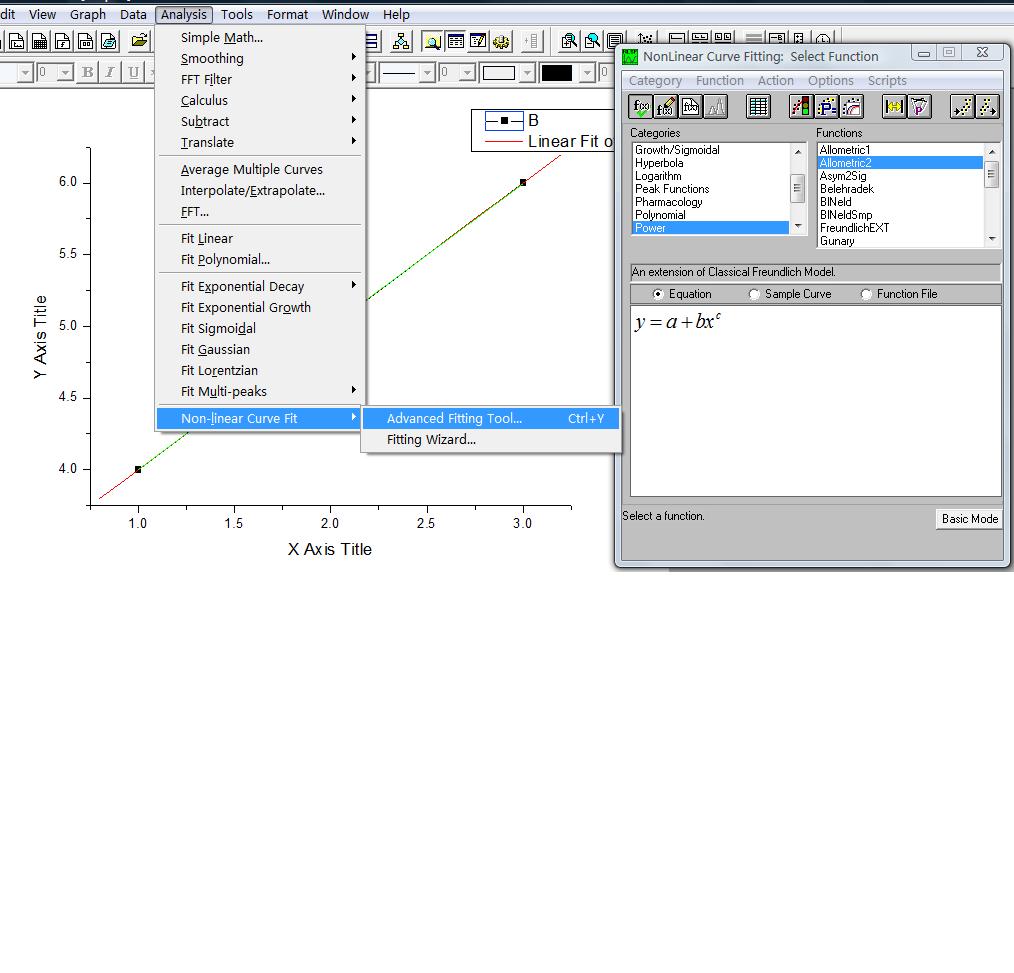The width and height of the screenshot is (1014, 973).
Task: Expand the Calculus submenu
Action: (x=261, y=100)
